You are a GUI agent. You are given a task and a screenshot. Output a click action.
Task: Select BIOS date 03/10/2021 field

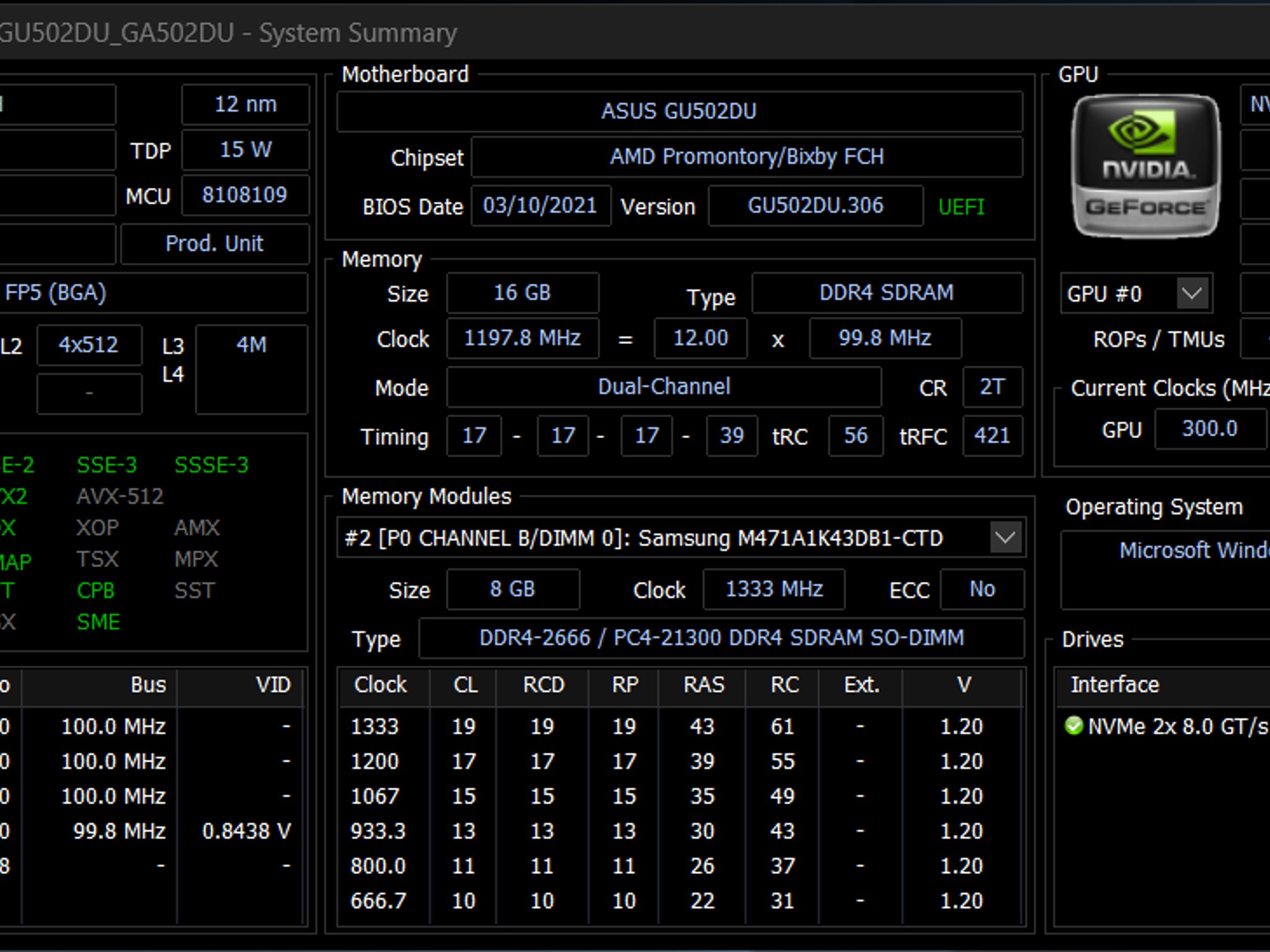[x=541, y=206]
